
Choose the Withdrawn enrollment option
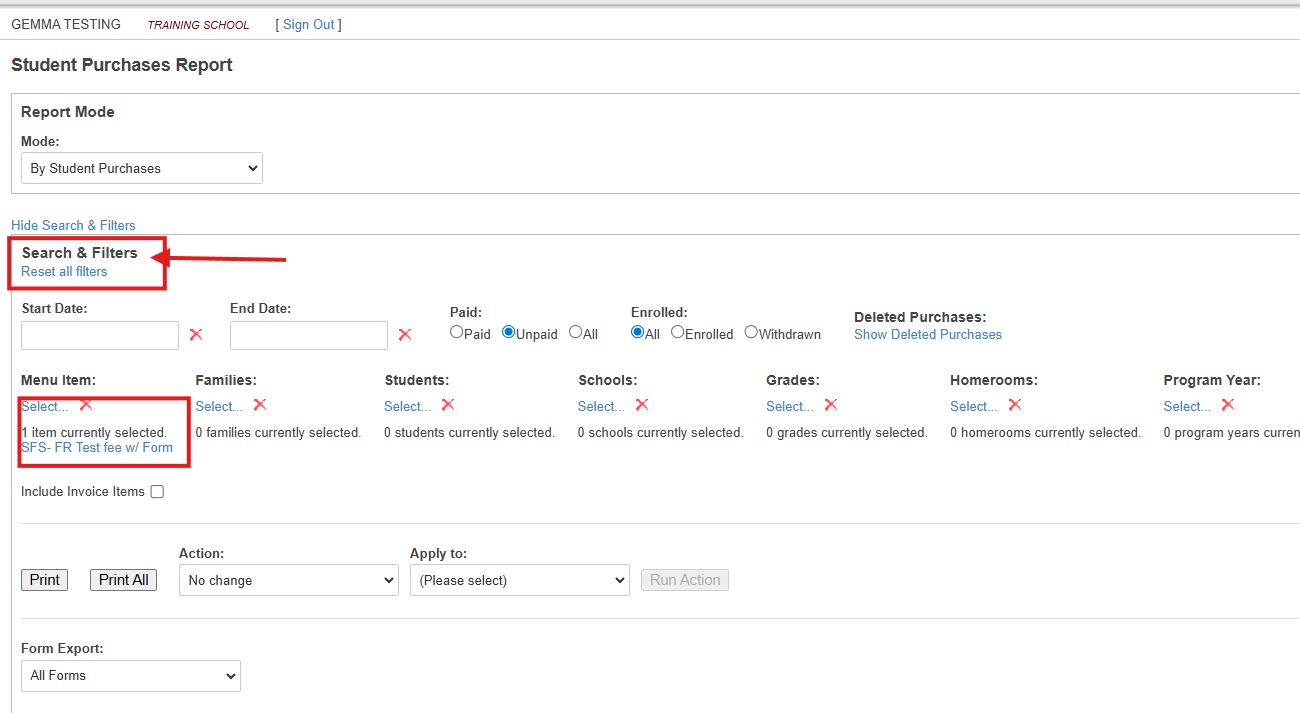click(x=751, y=333)
